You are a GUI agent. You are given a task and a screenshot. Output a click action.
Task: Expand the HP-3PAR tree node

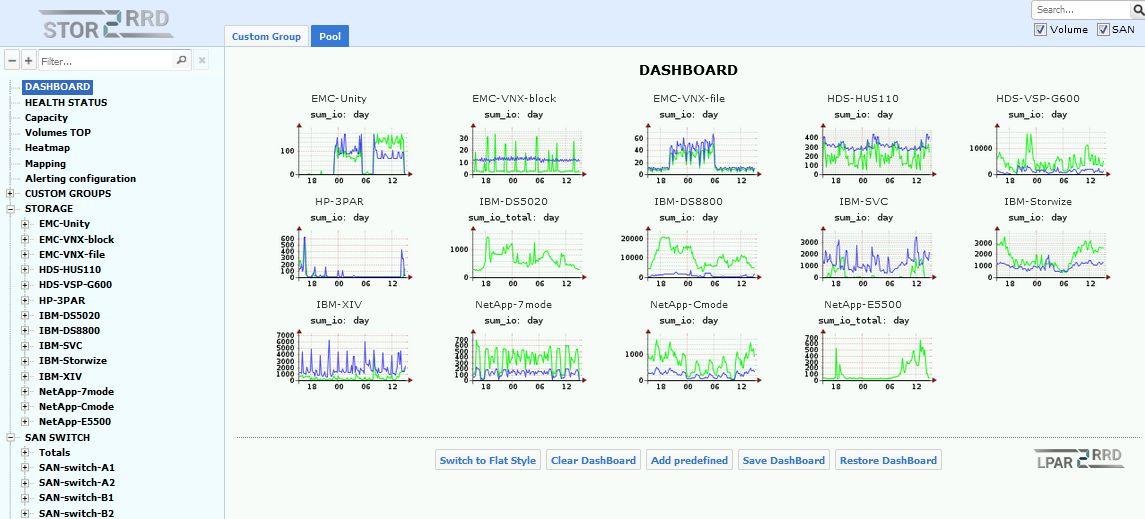pos(25,300)
